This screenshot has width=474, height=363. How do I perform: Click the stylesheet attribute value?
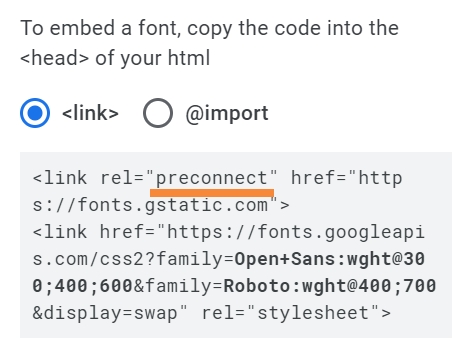tap(313, 313)
